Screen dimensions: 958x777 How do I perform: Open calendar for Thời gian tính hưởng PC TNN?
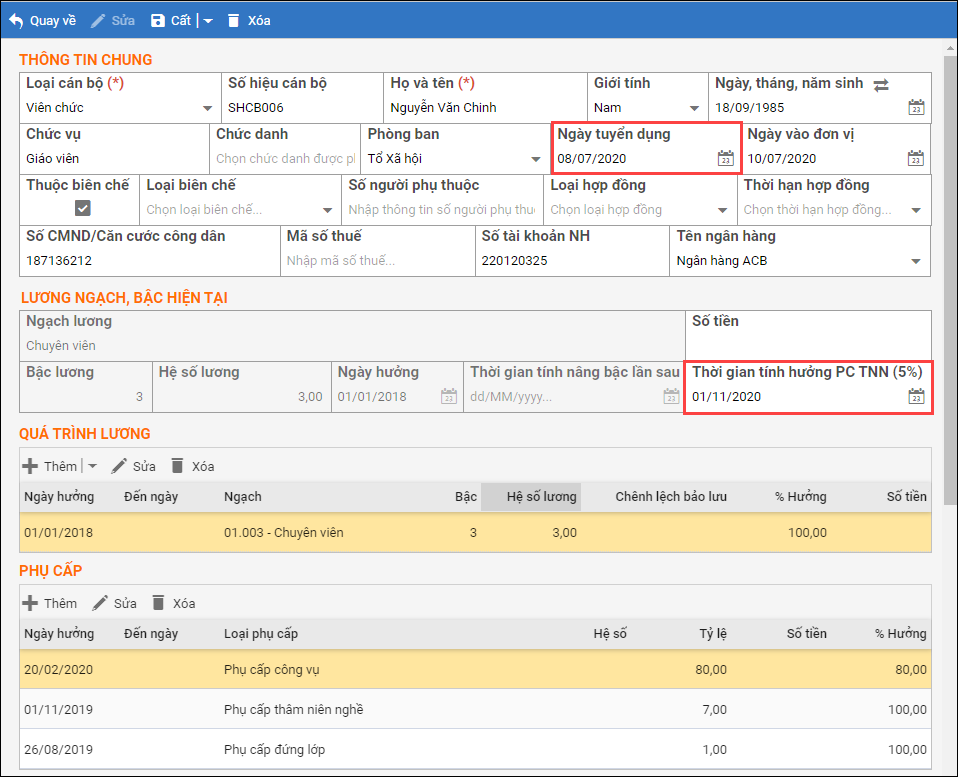[915, 397]
